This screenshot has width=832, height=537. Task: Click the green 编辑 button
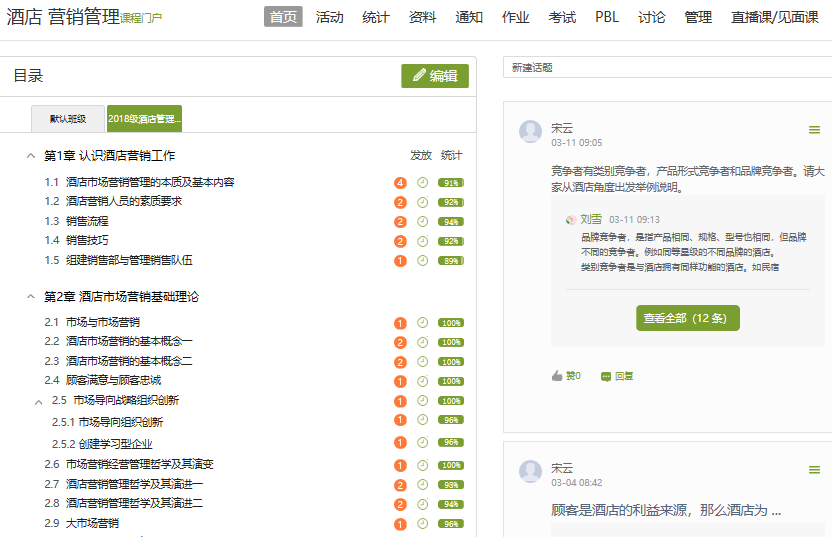(x=434, y=76)
